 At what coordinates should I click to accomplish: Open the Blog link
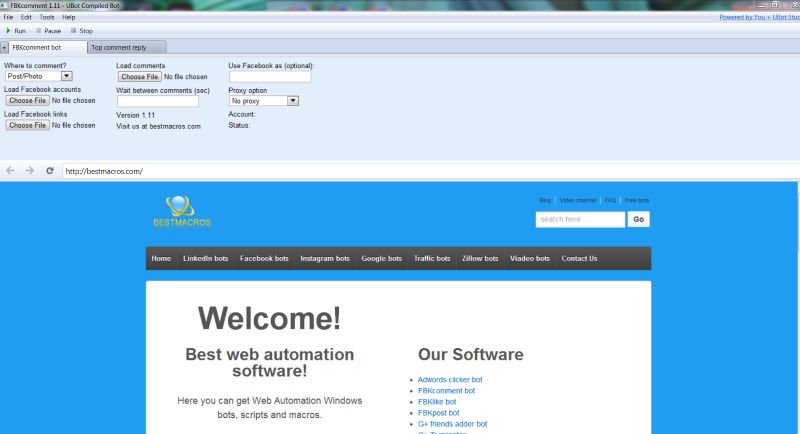point(545,200)
